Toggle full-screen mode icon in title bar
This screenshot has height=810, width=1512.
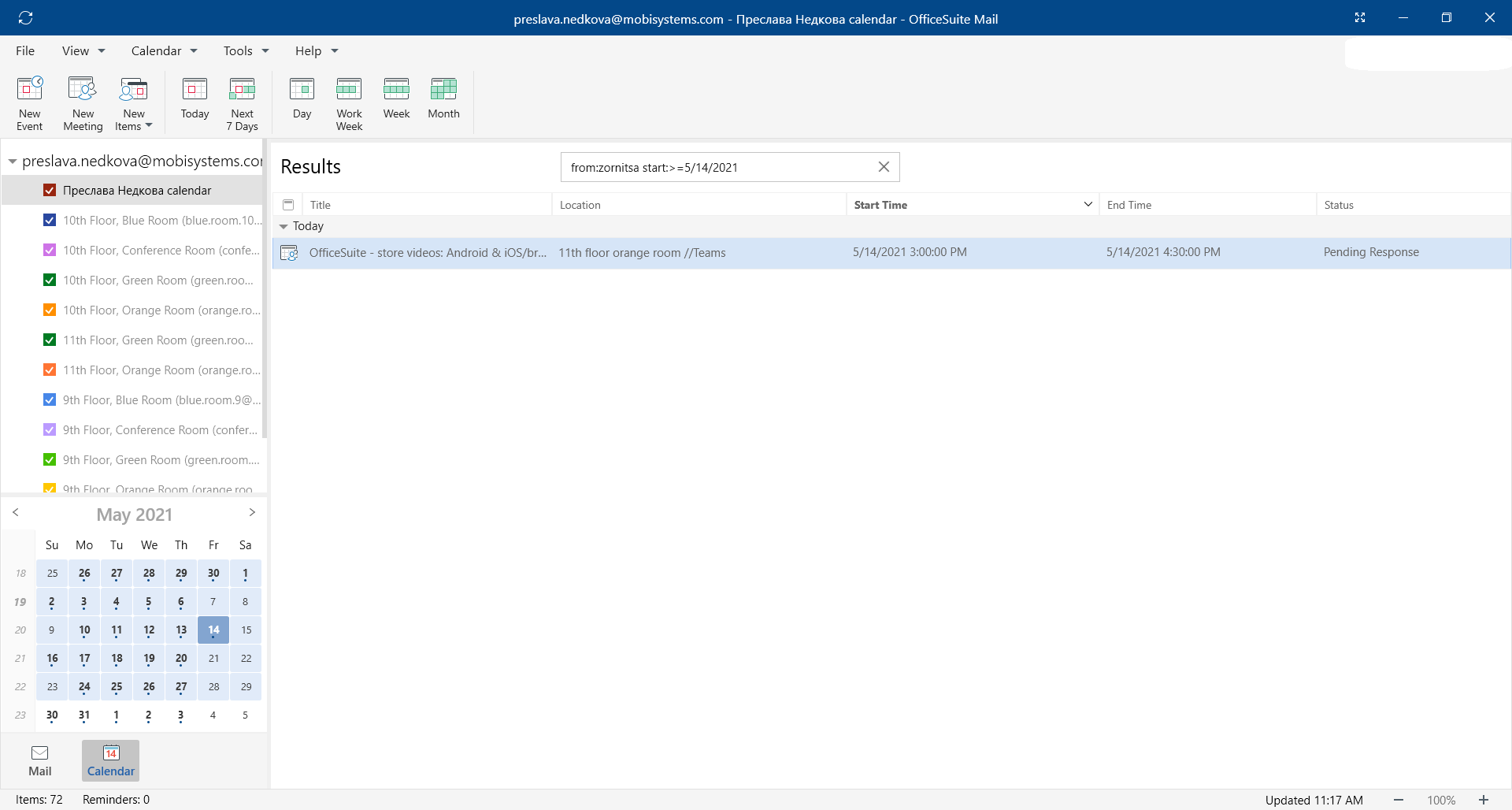coord(1360,17)
